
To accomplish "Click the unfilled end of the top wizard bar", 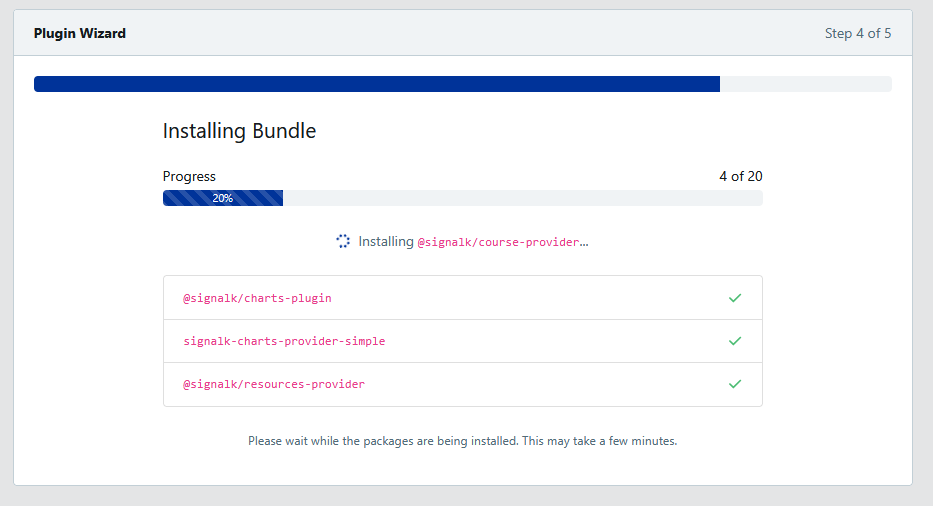I will tap(805, 84).
